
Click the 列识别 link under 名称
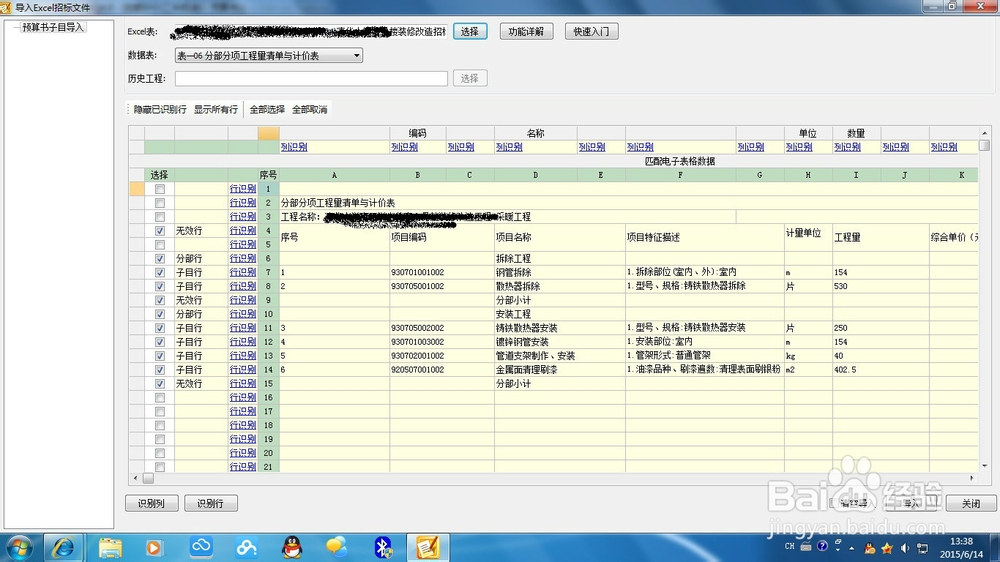509,147
